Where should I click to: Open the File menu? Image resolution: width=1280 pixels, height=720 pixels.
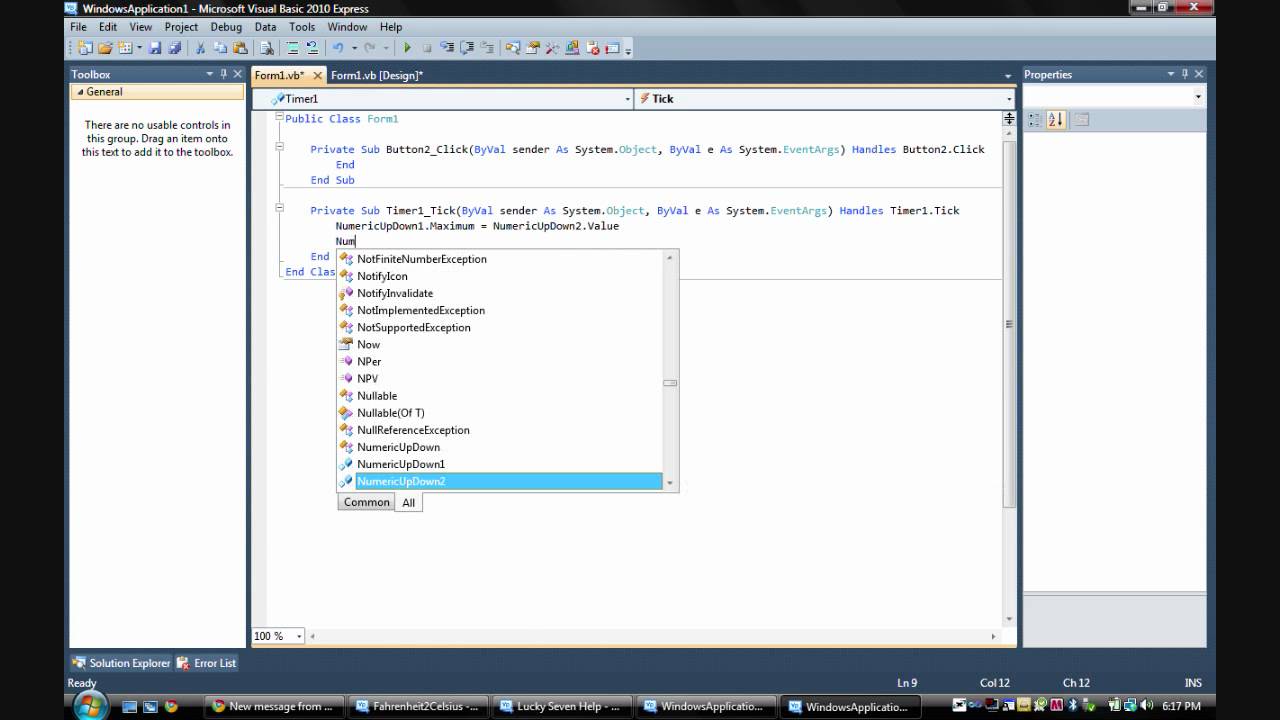pyautogui.click(x=78, y=27)
